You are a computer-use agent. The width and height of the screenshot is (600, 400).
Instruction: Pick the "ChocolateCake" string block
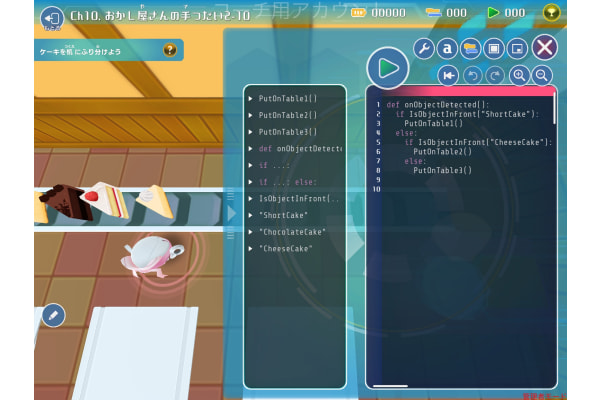[292, 232]
